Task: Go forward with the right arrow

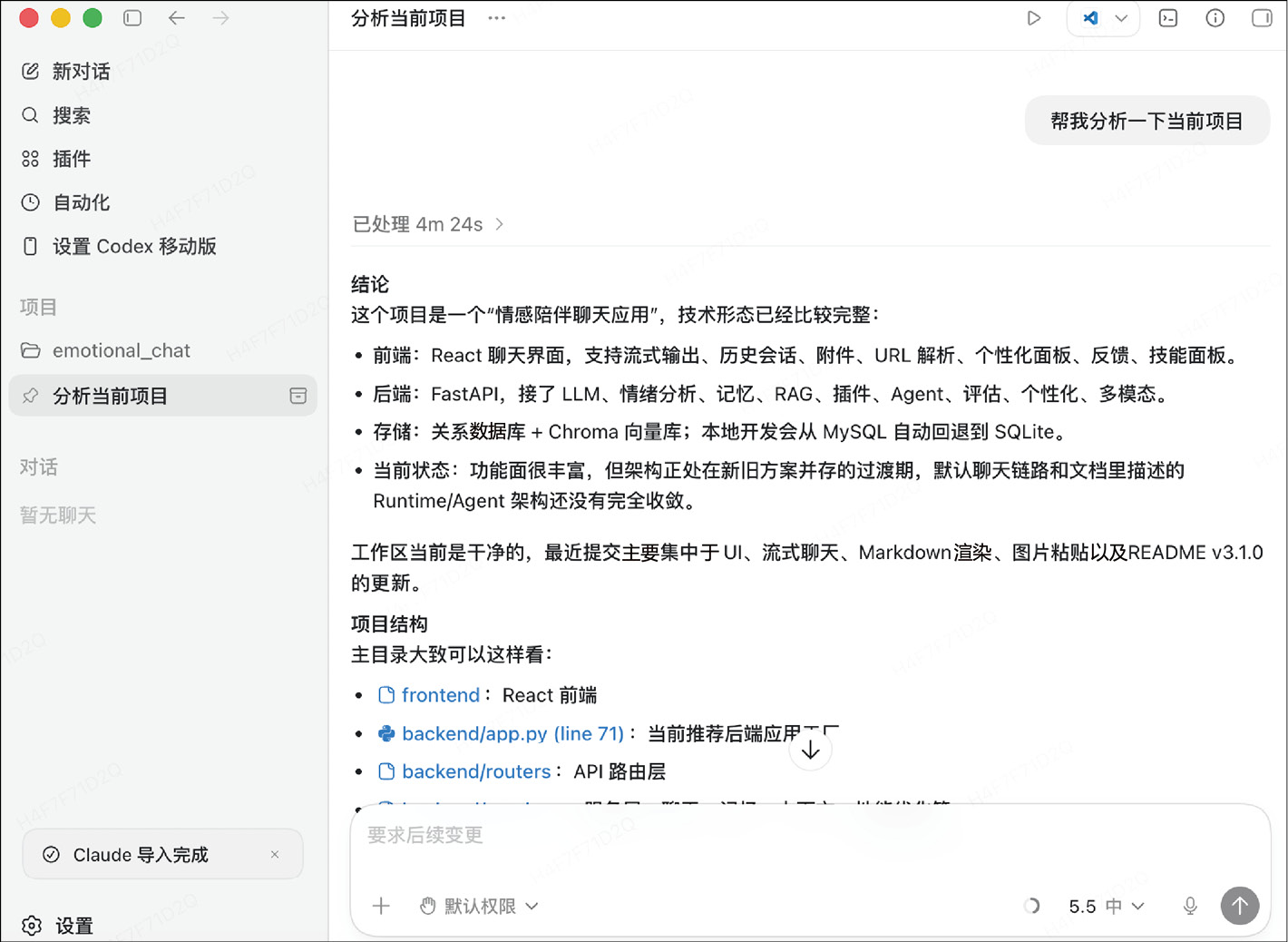Action: pos(220,18)
